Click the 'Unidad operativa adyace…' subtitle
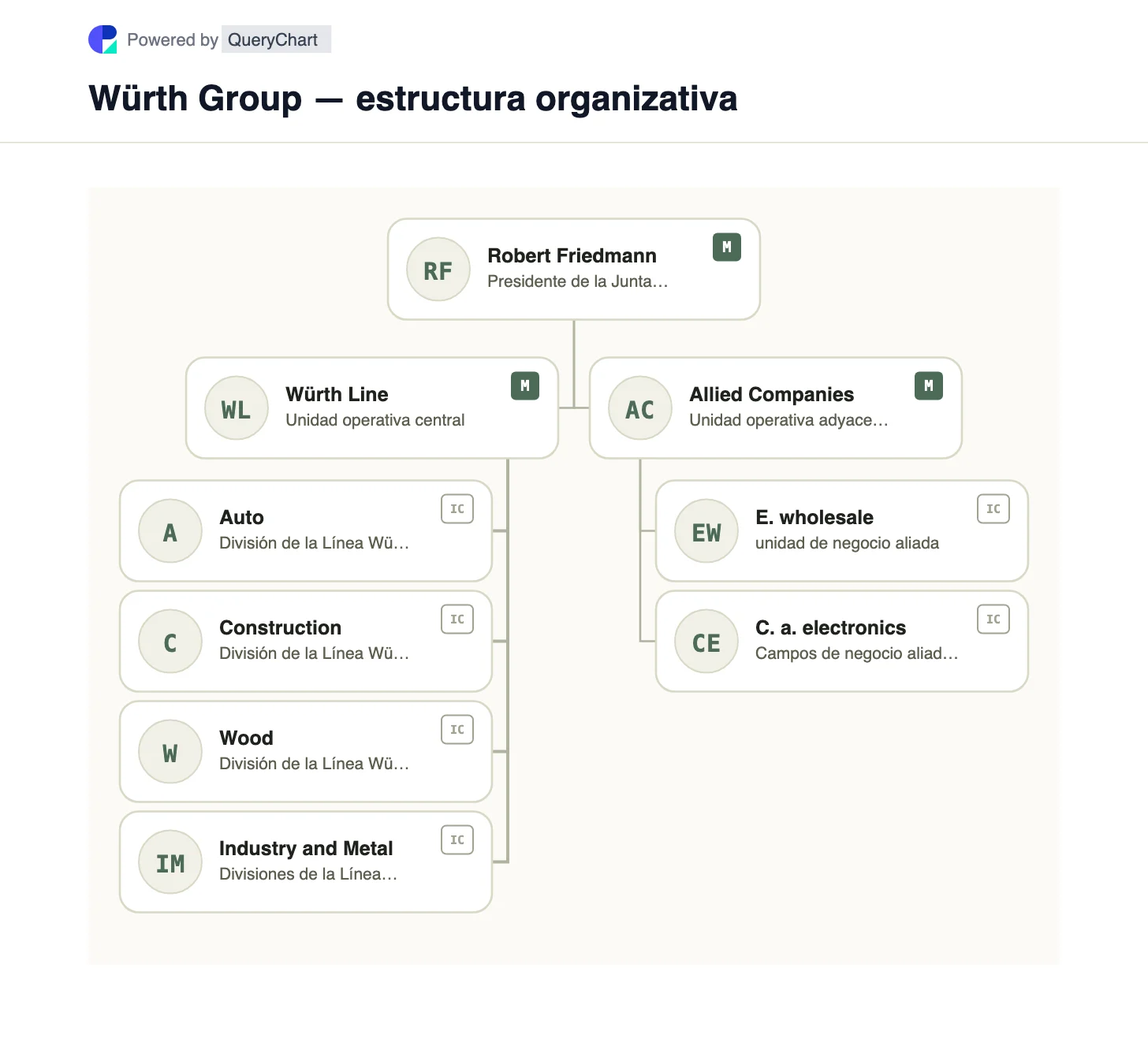The height and width of the screenshot is (1053, 1148). [788, 420]
